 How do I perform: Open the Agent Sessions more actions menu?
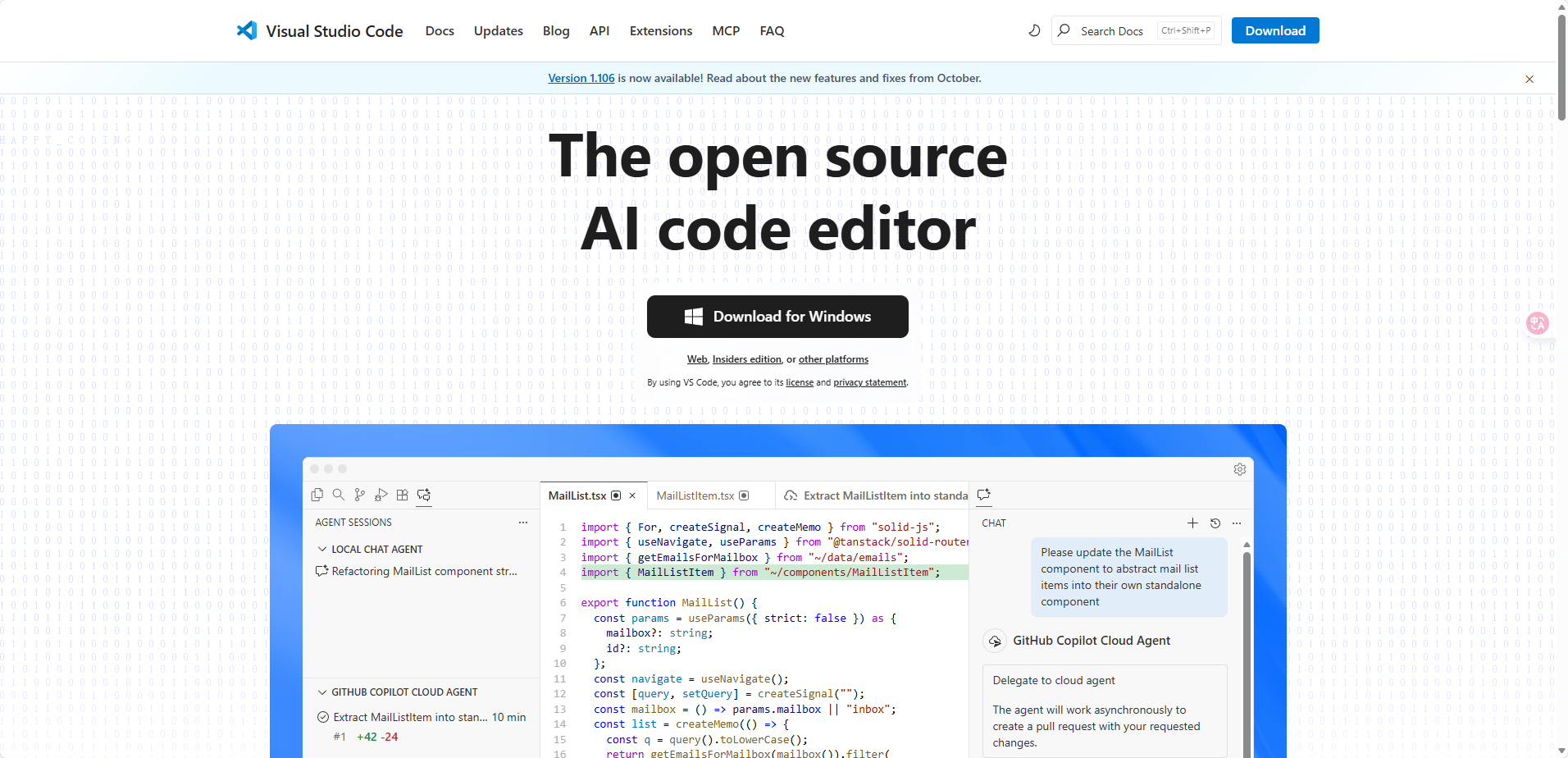tap(523, 523)
